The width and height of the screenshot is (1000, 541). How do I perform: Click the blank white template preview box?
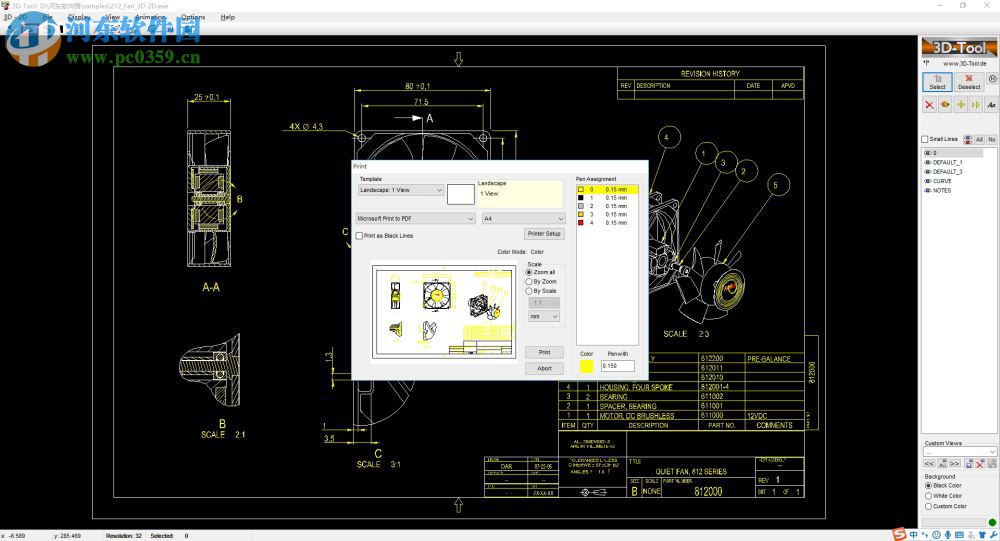(460, 194)
